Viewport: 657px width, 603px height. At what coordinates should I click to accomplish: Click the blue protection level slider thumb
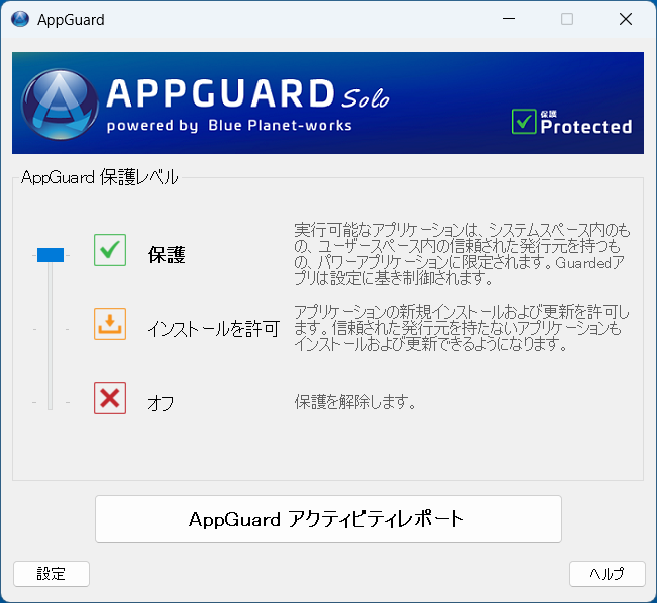[50, 255]
